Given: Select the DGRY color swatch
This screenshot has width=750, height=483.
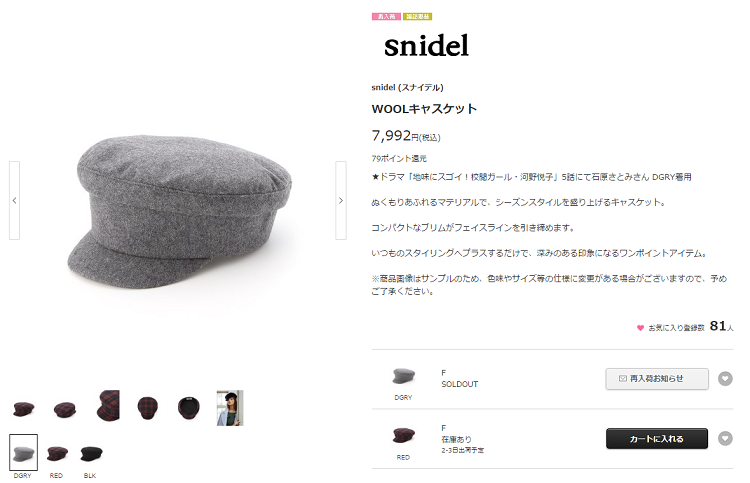Looking at the screenshot, I should click(x=23, y=453).
